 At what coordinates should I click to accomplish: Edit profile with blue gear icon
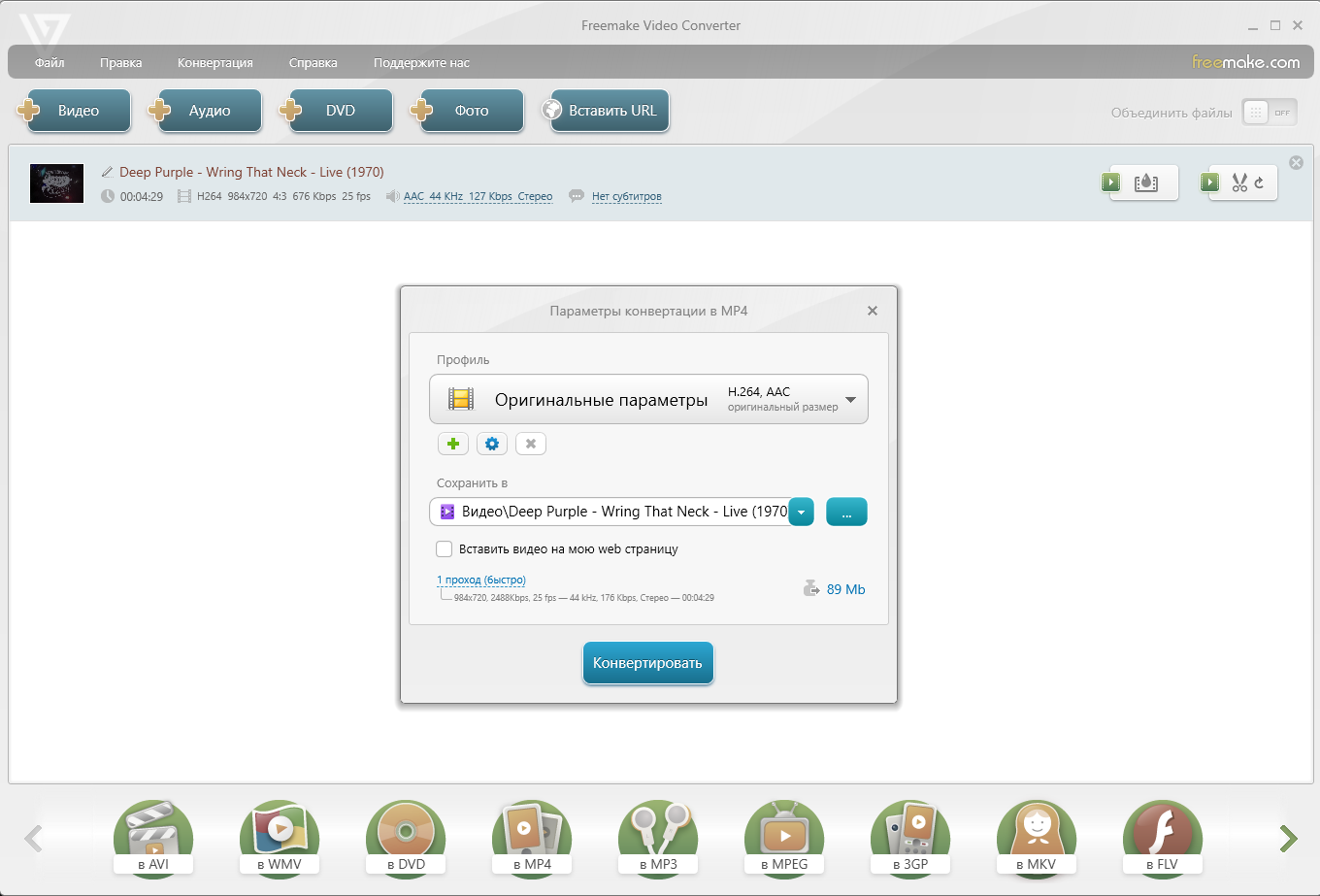click(x=492, y=444)
